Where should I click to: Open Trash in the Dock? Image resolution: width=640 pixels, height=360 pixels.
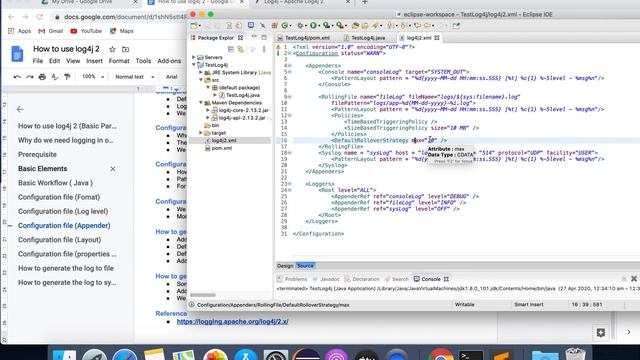pyautogui.click(x=576, y=354)
